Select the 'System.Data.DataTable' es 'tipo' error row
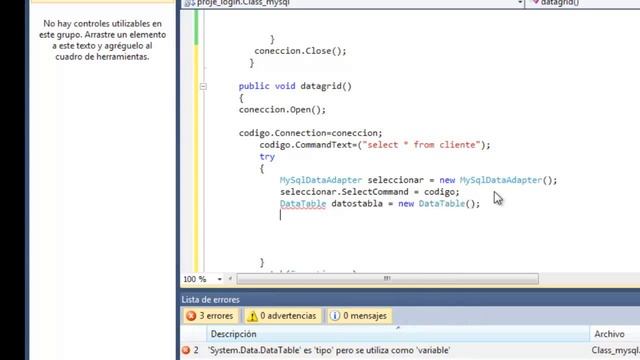 click(410, 350)
